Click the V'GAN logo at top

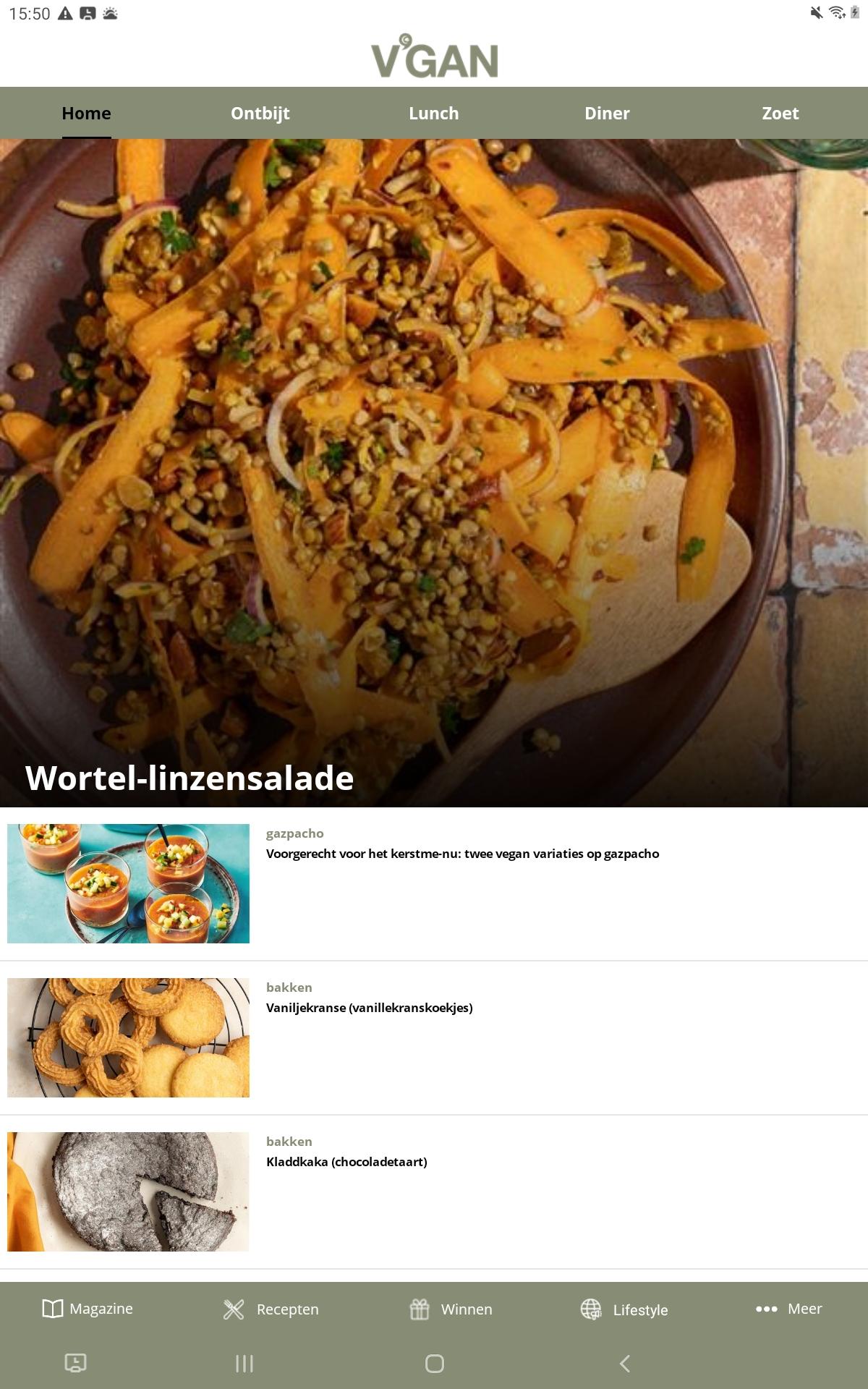[x=435, y=56]
